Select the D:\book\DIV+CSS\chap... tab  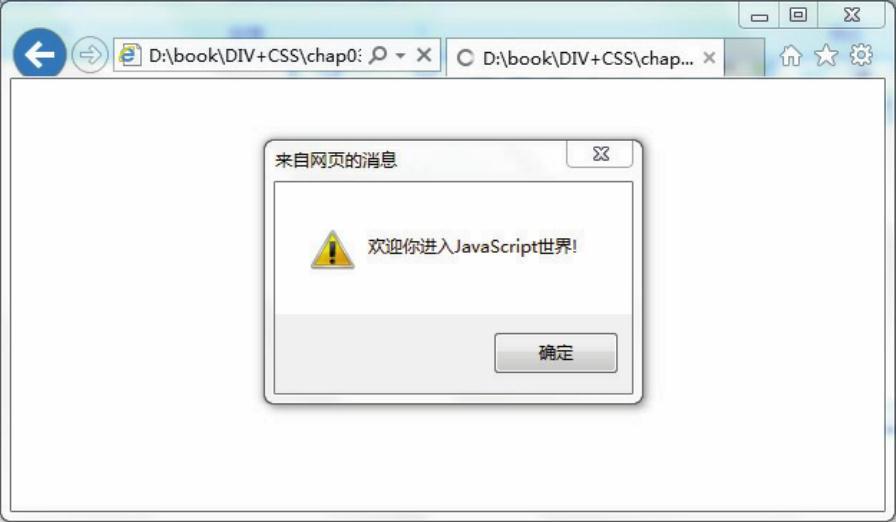coord(585,58)
